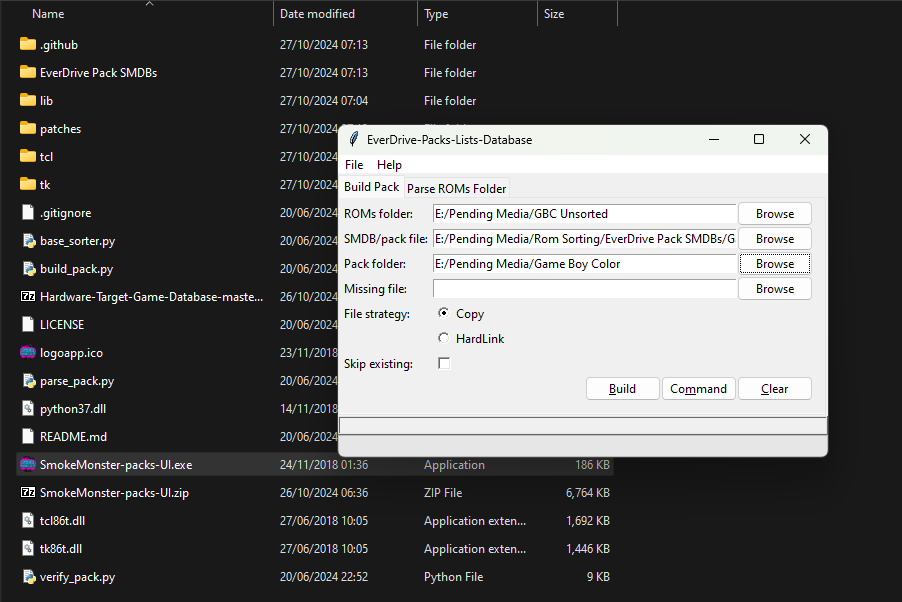This screenshot has width=902, height=602.
Task: Select the "verify_pack.py" file name
Action: pos(78,577)
